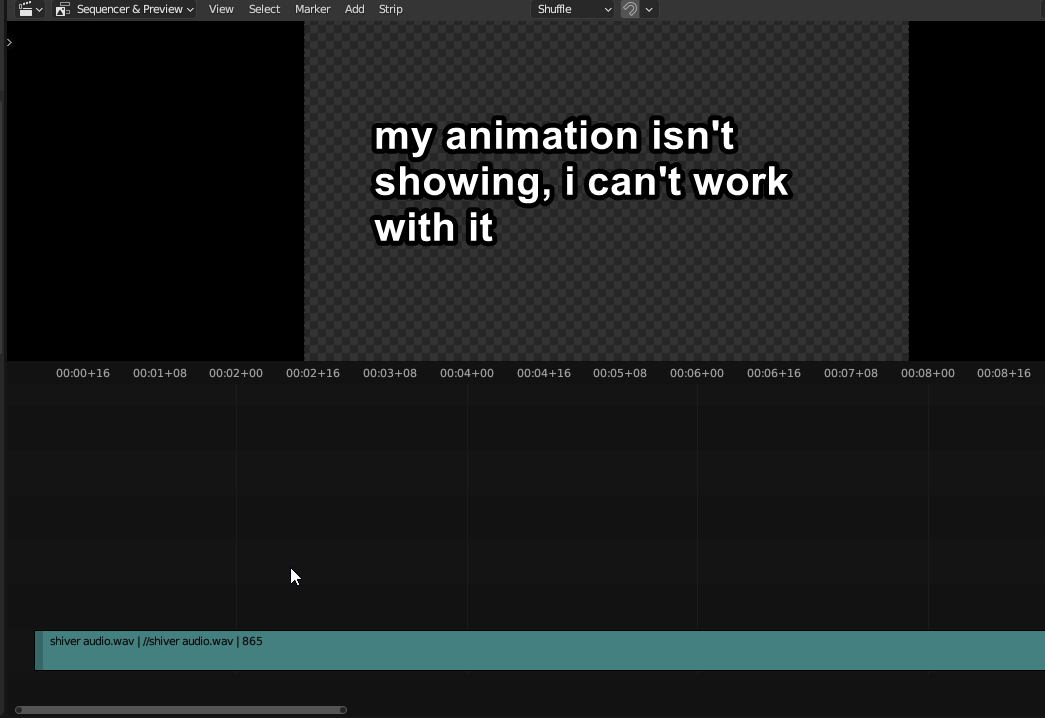The image size is (1045, 718).
Task: Click the 00:00+16 timecode on the ruler
Action: tap(83, 373)
